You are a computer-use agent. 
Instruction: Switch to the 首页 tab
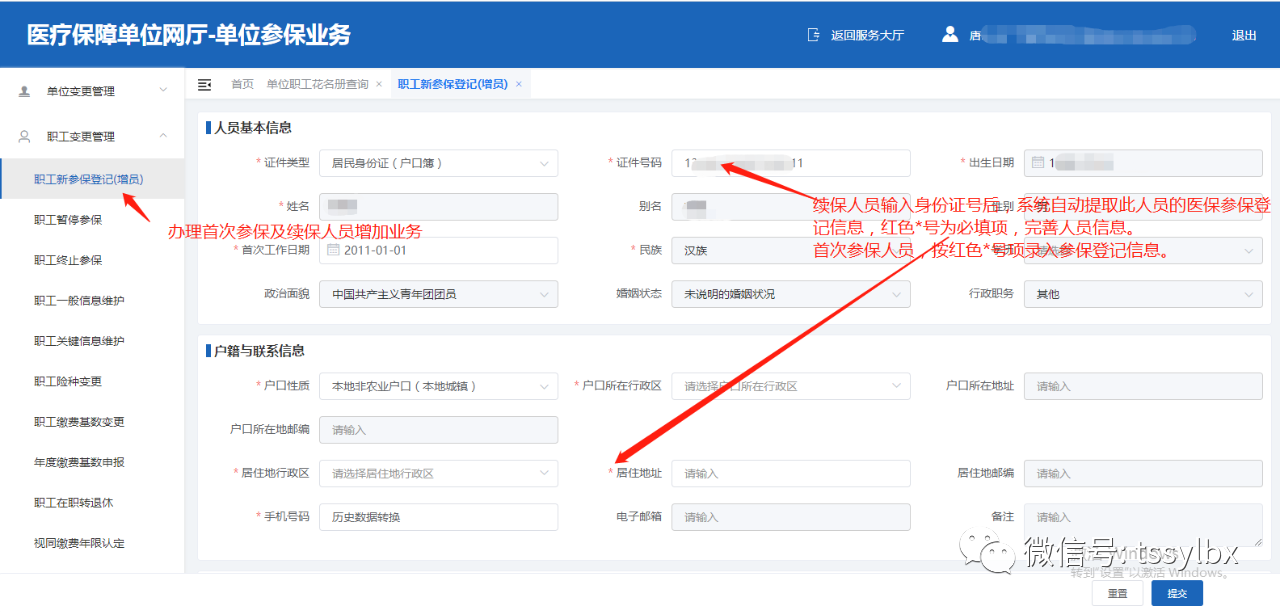(x=242, y=85)
